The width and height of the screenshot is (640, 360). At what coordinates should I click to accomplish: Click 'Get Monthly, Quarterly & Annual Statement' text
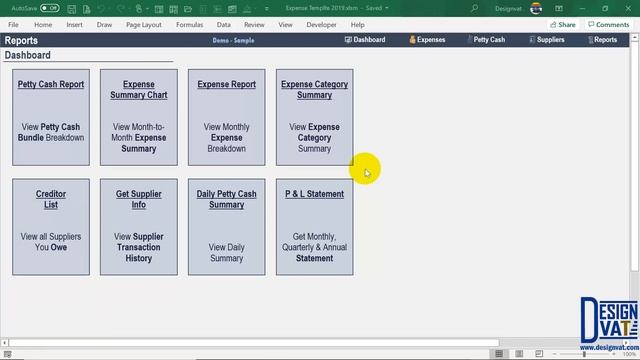point(314,247)
